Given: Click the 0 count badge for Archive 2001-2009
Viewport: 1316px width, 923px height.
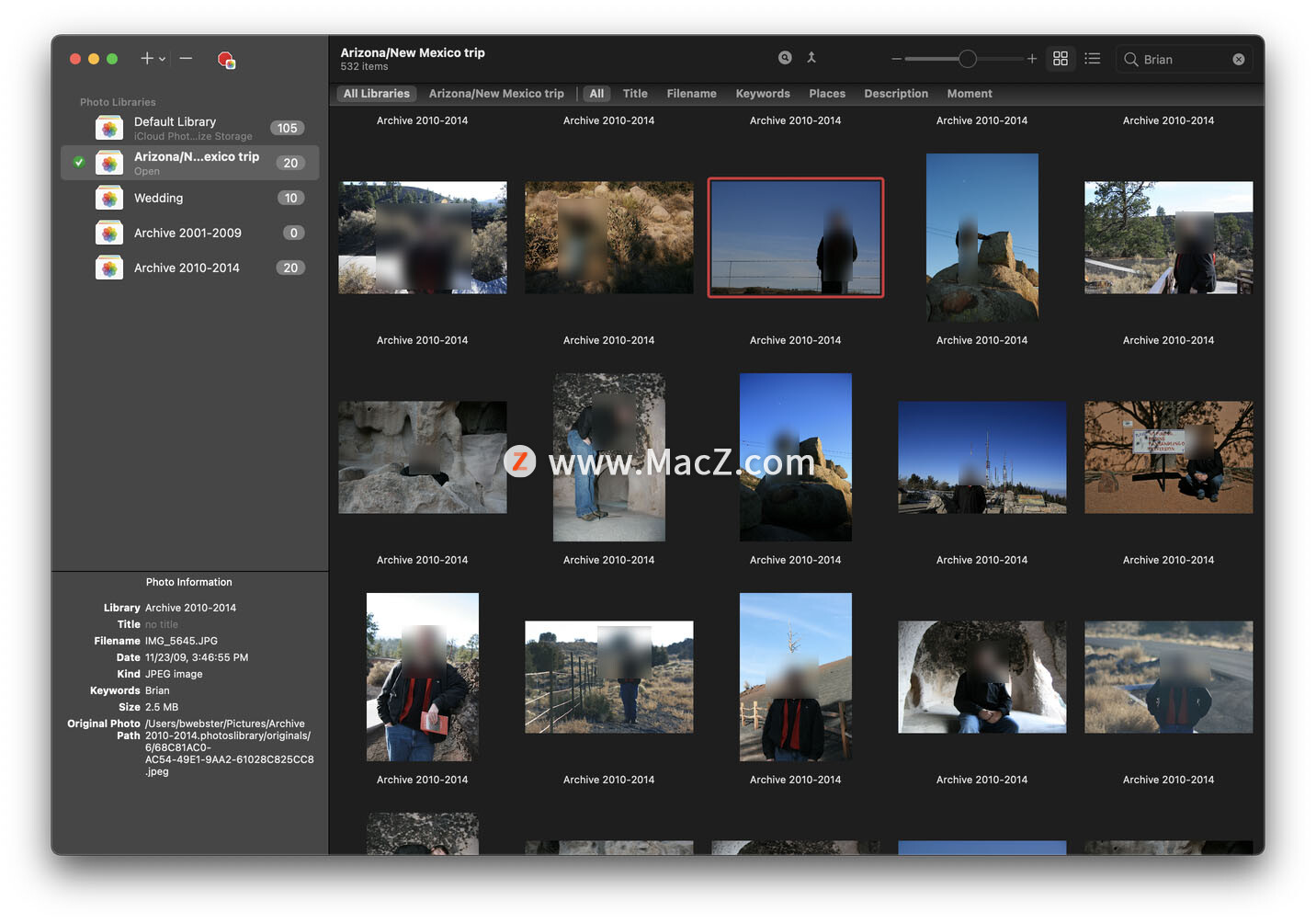Looking at the screenshot, I should [294, 233].
